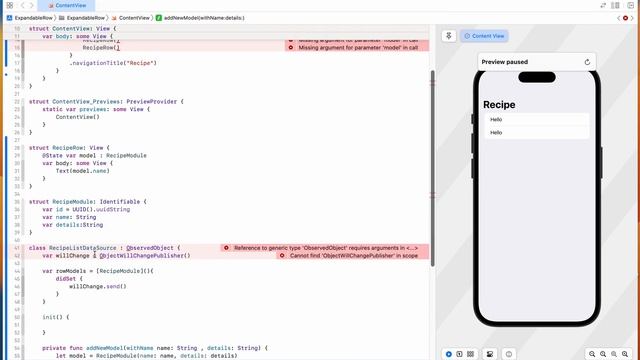Zoom out of the canvas
The width and height of the screenshot is (640, 360).
click(x=592, y=354)
